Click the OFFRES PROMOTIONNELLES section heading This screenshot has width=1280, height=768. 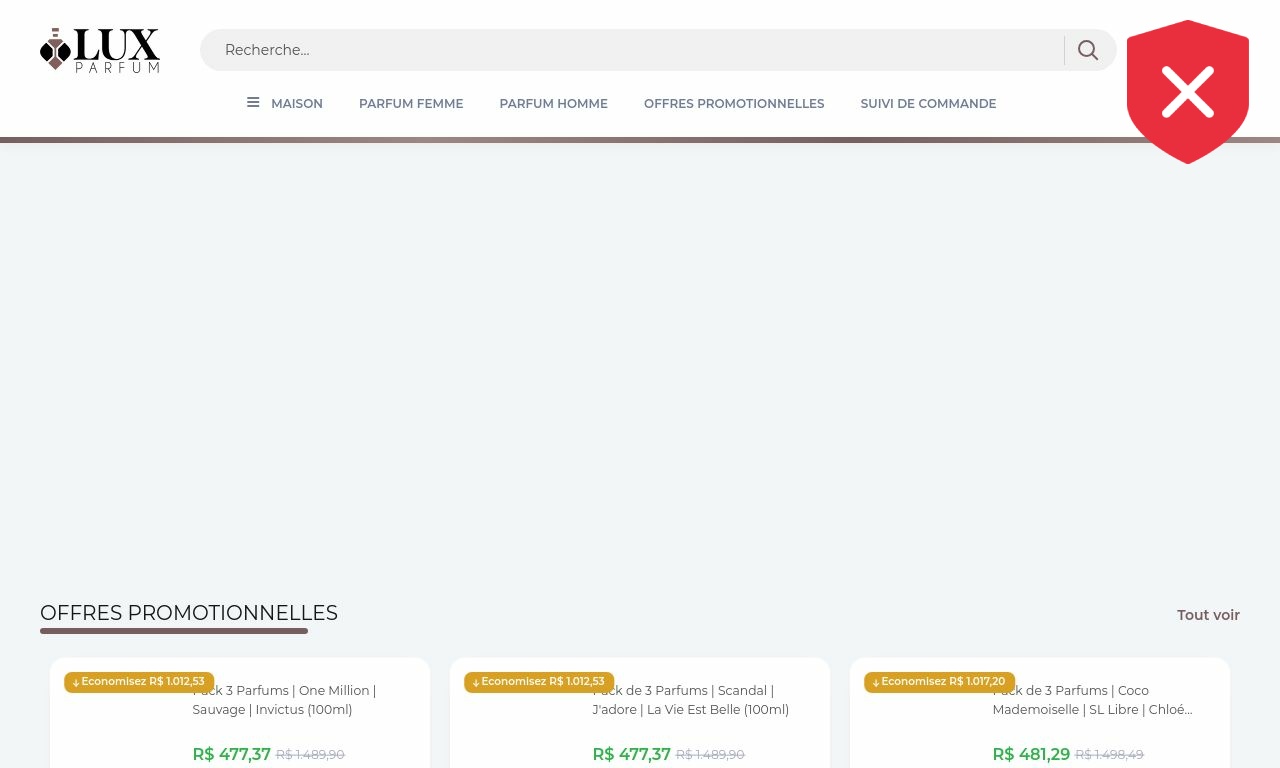pos(189,613)
